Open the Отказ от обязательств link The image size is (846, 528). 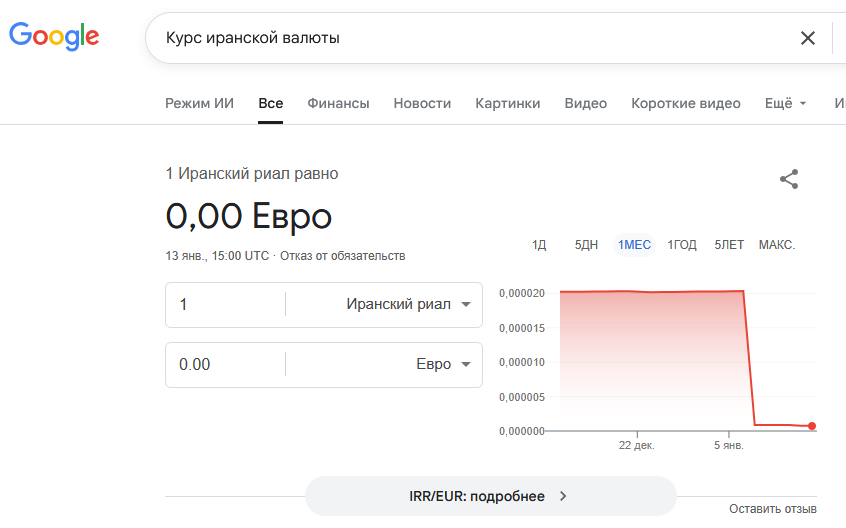(x=342, y=255)
